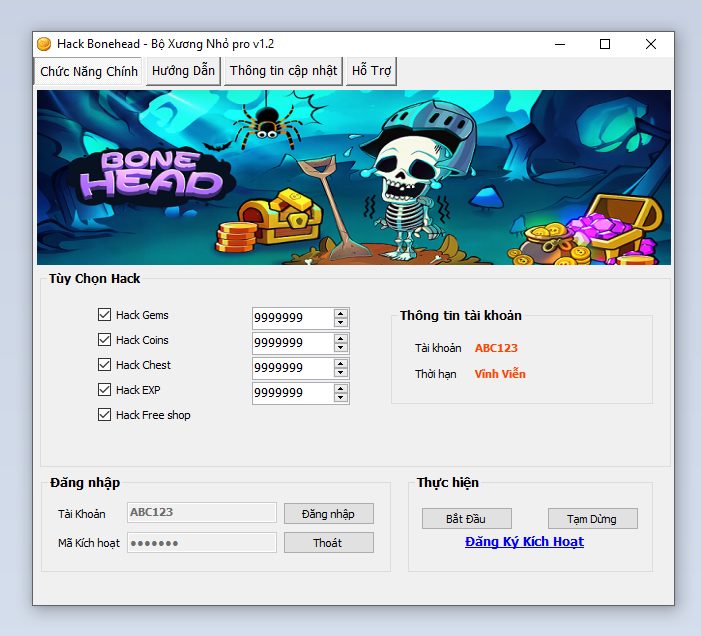Screen dimensions: 701x636
Task: Select the Hỗ Trợ tab
Action: click(371, 71)
